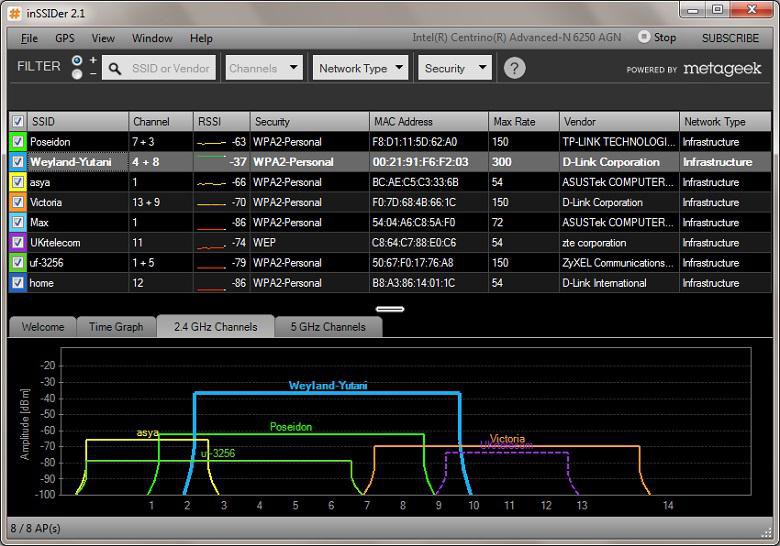Toggle the select-all checkbox in header
Screen dimensions: 780x546
click(x=17, y=122)
